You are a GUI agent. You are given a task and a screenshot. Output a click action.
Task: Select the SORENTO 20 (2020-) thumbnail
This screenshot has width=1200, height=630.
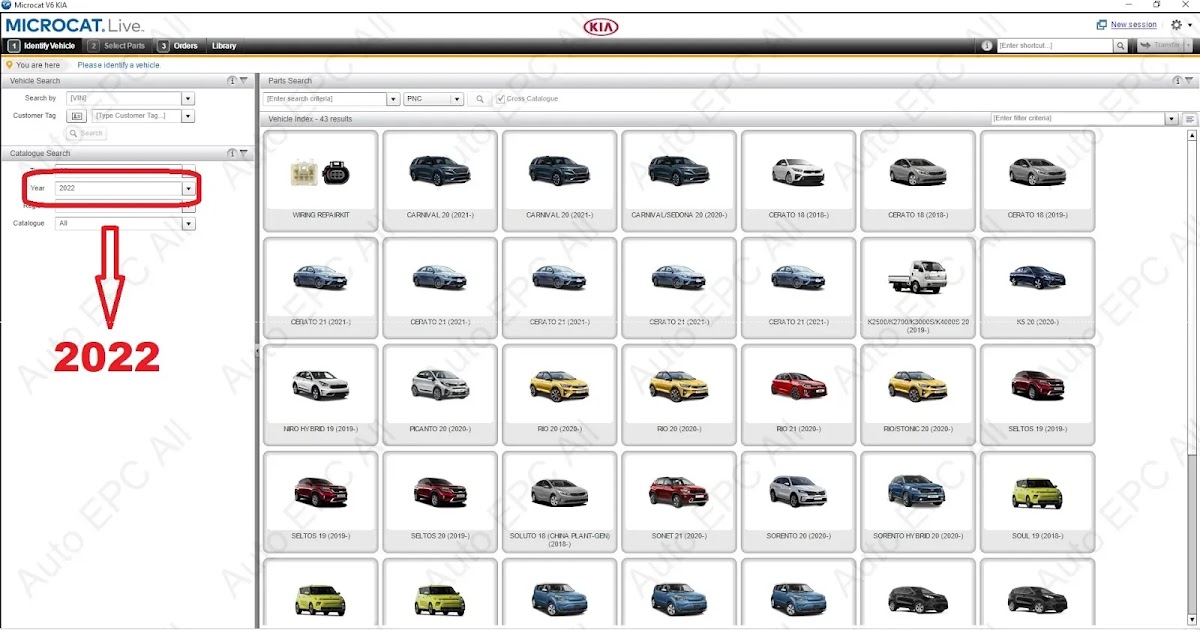798,502
